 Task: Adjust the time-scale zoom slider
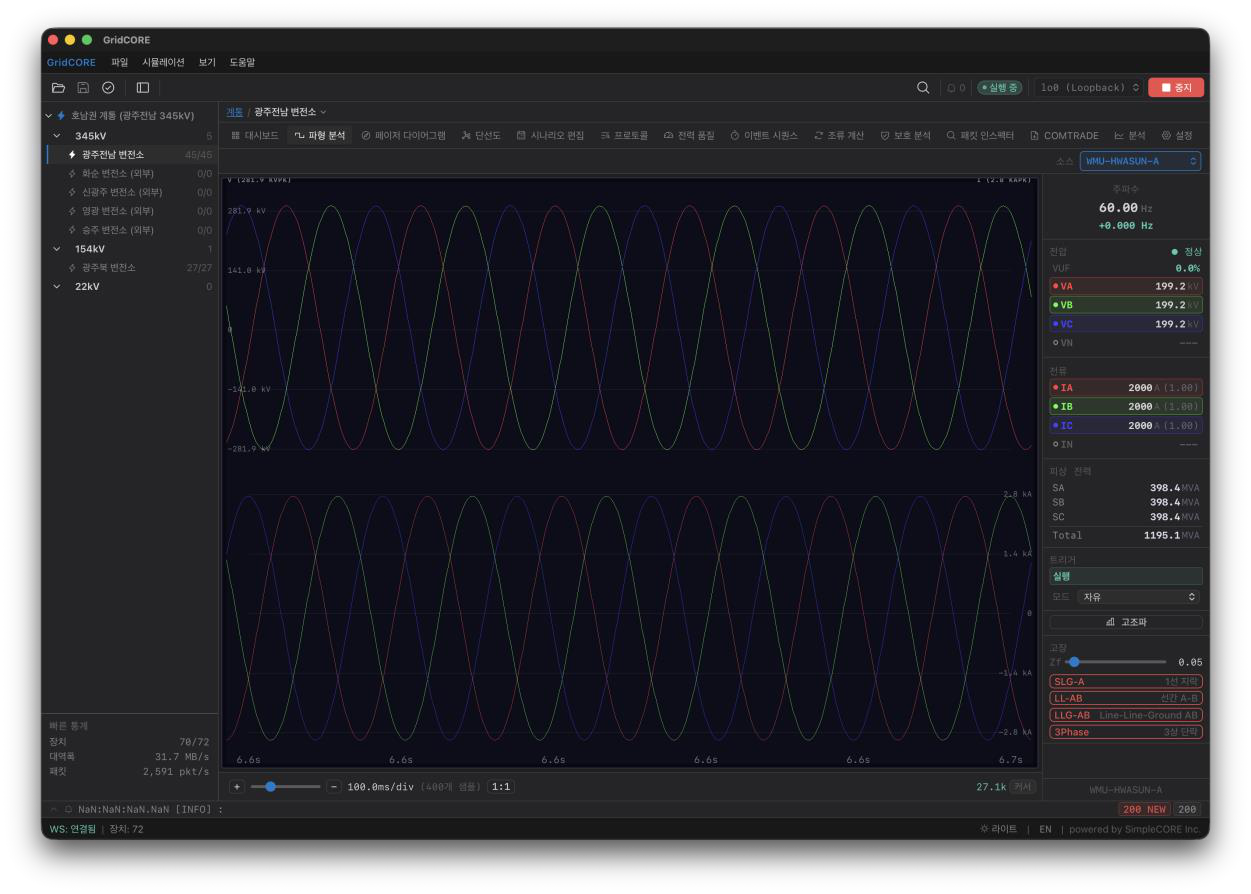pyautogui.click(x=286, y=787)
